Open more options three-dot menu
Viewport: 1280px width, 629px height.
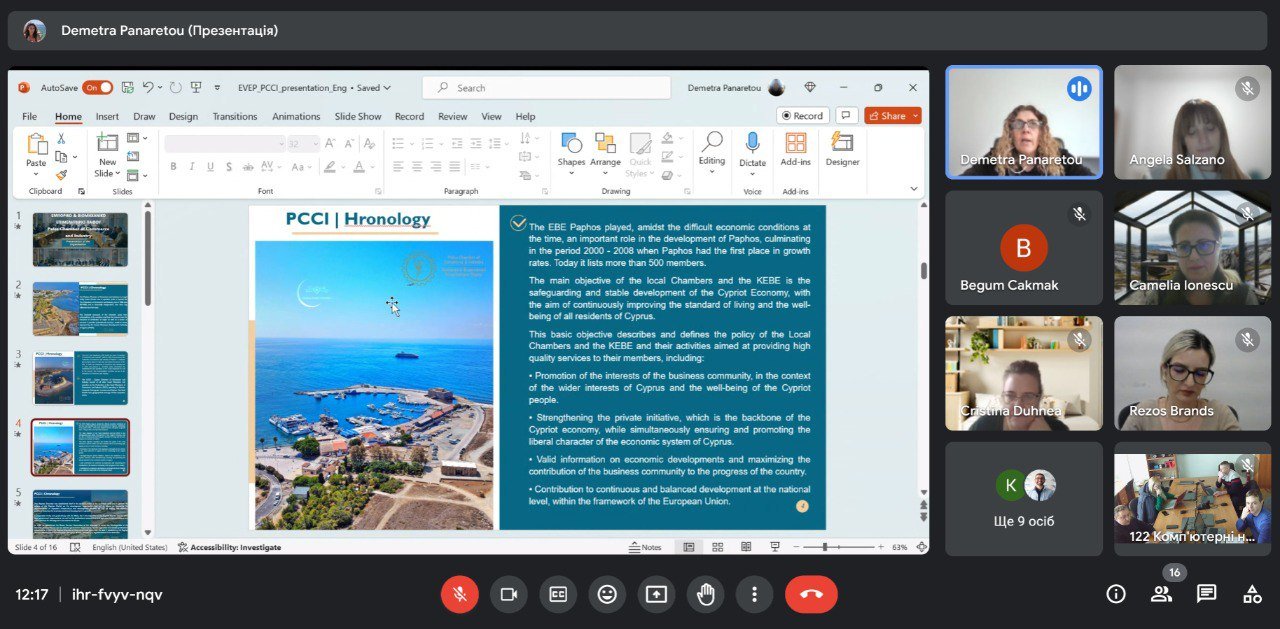(755, 594)
